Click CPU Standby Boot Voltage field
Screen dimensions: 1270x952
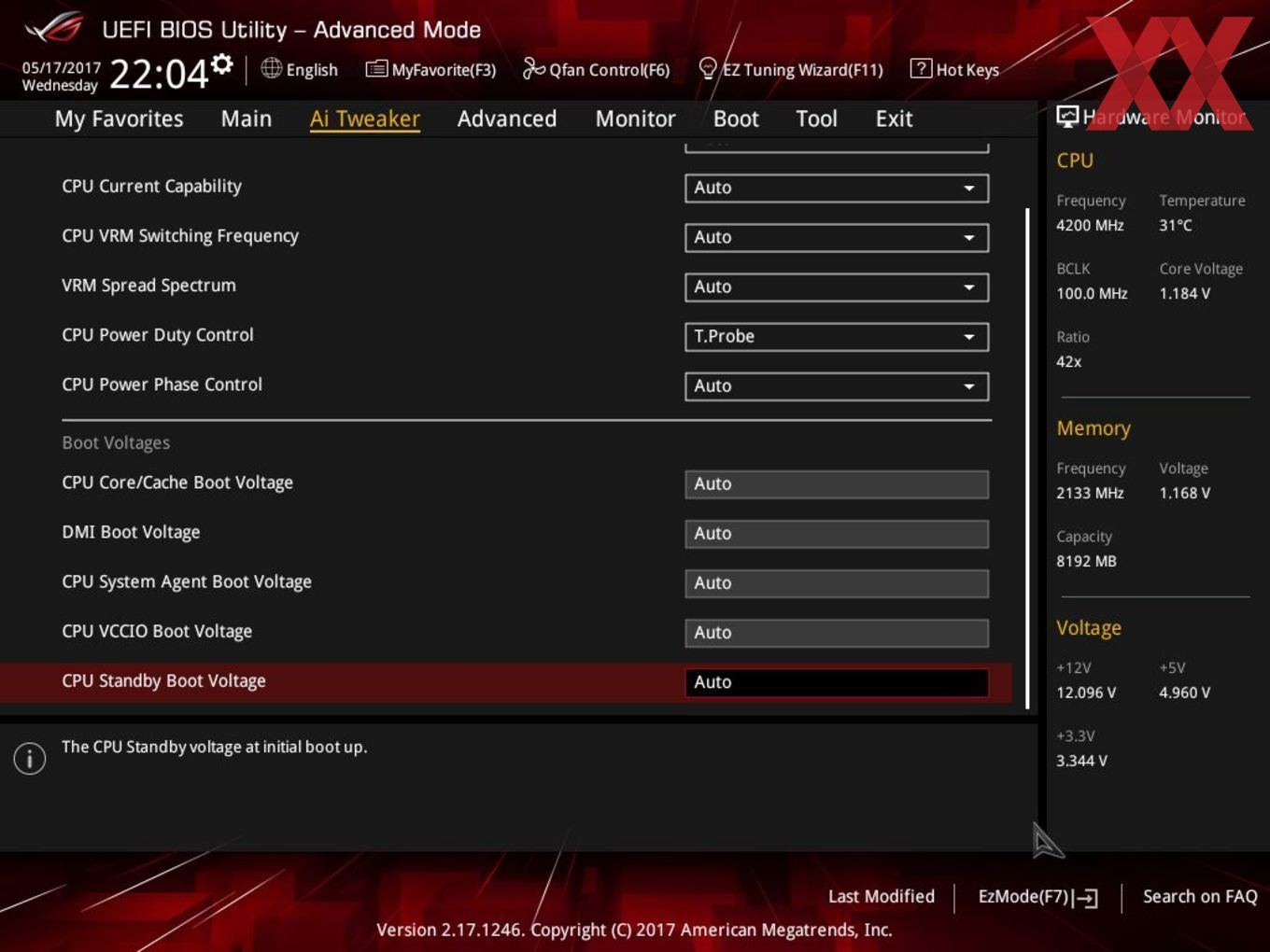[x=837, y=682]
